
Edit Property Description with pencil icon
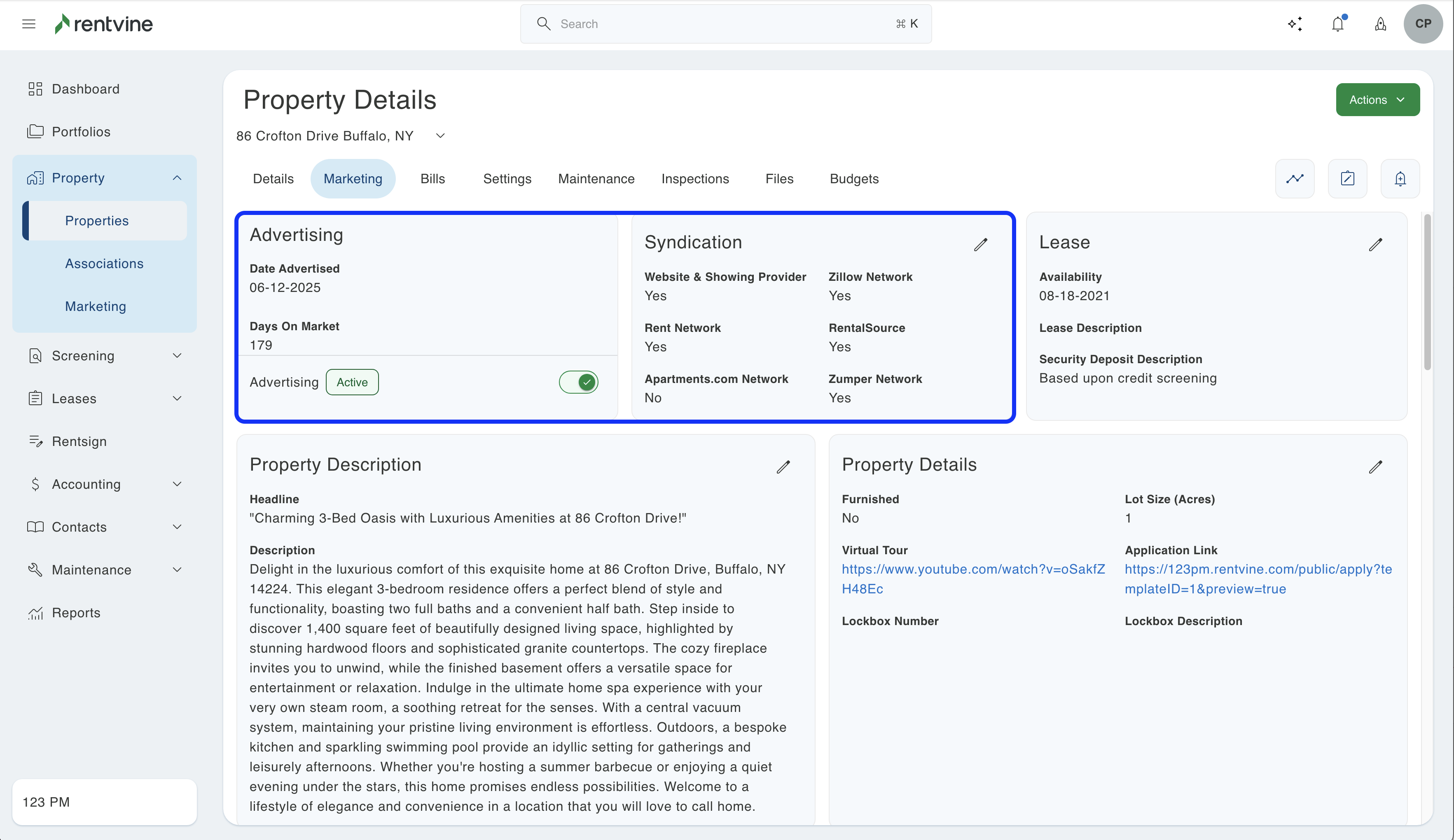(x=783, y=466)
